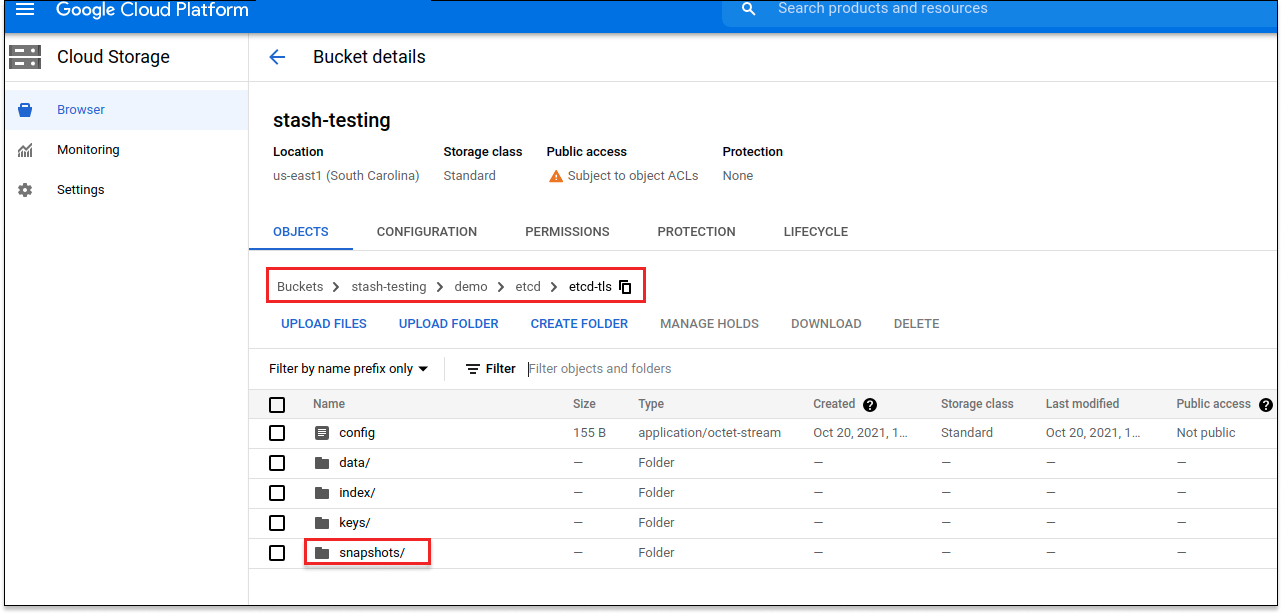This screenshot has height=614, width=1282.
Task: Click the help icon next to Created column
Action: pos(870,405)
